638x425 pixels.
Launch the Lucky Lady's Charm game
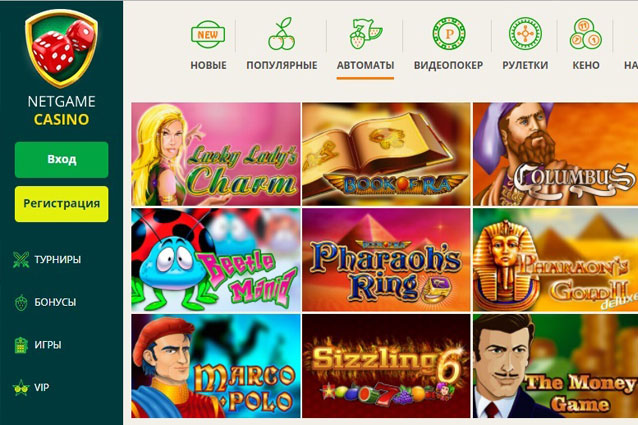point(216,154)
